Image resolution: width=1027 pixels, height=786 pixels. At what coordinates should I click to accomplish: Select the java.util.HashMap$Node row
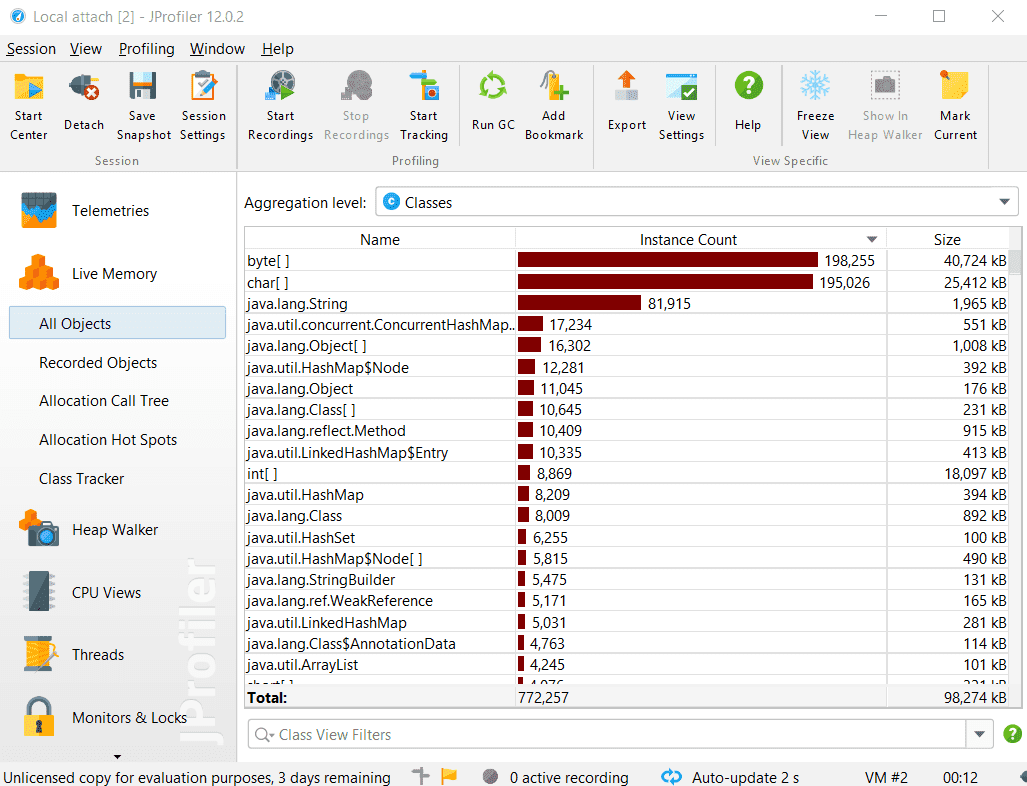[x=627, y=367]
